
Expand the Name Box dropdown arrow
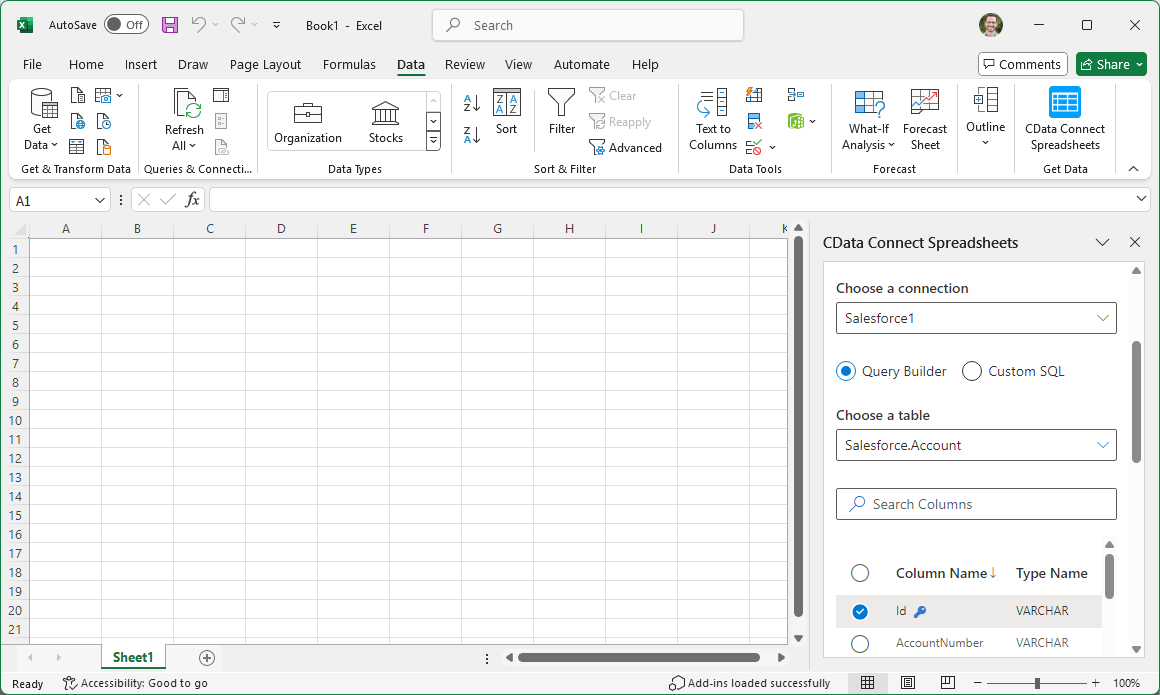(x=100, y=201)
